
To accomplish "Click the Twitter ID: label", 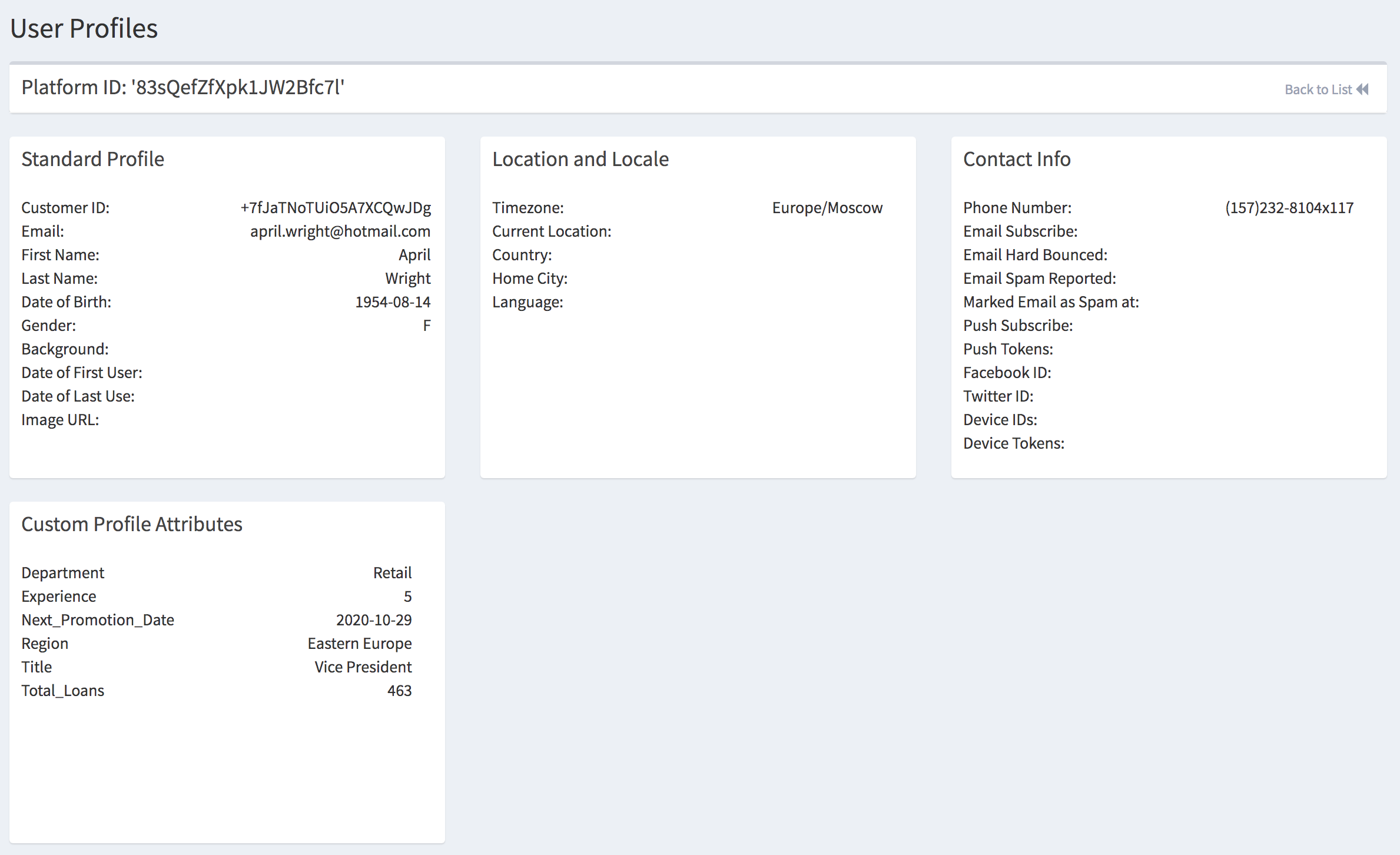I will 998,396.
